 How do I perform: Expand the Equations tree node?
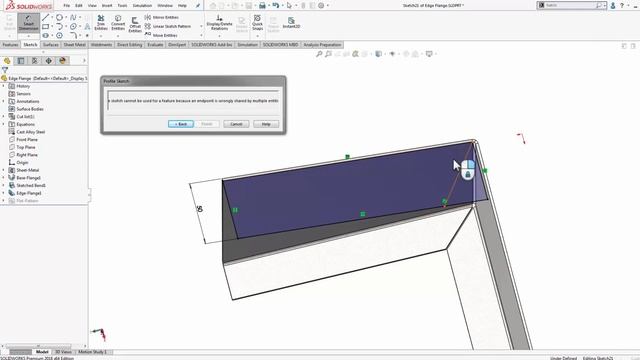tap(4, 124)
